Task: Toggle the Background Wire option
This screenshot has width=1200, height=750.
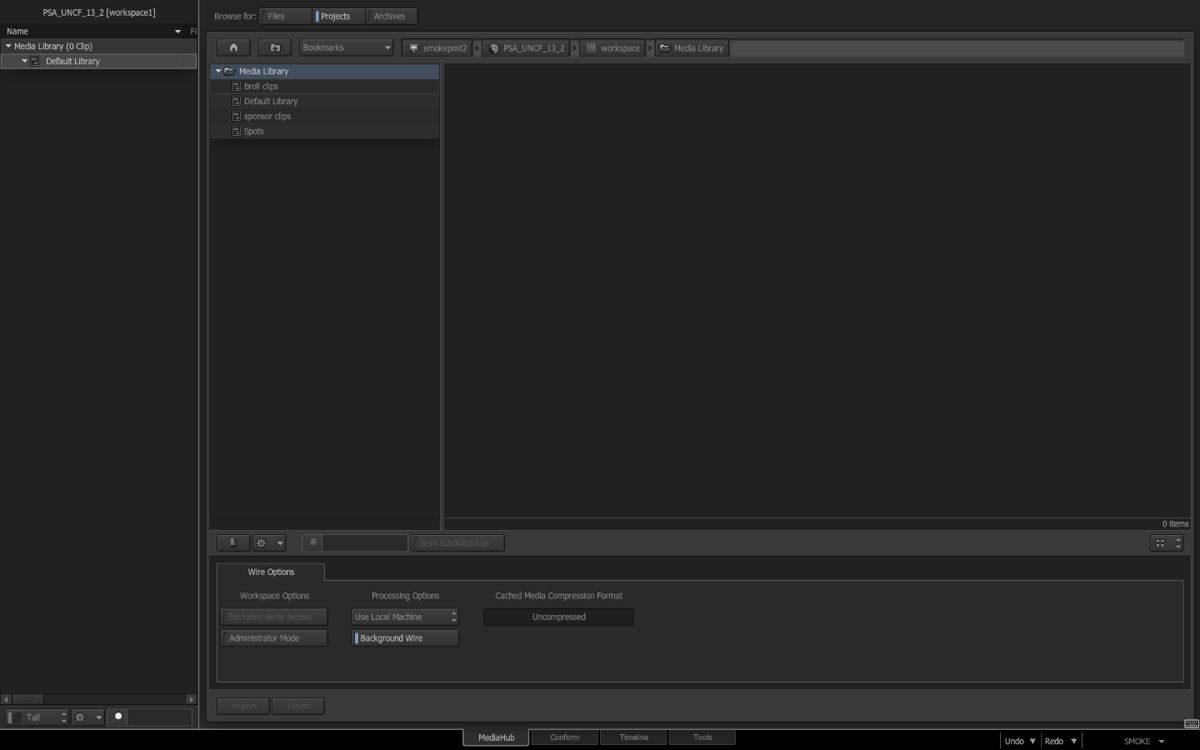Action: click(405, 638)
